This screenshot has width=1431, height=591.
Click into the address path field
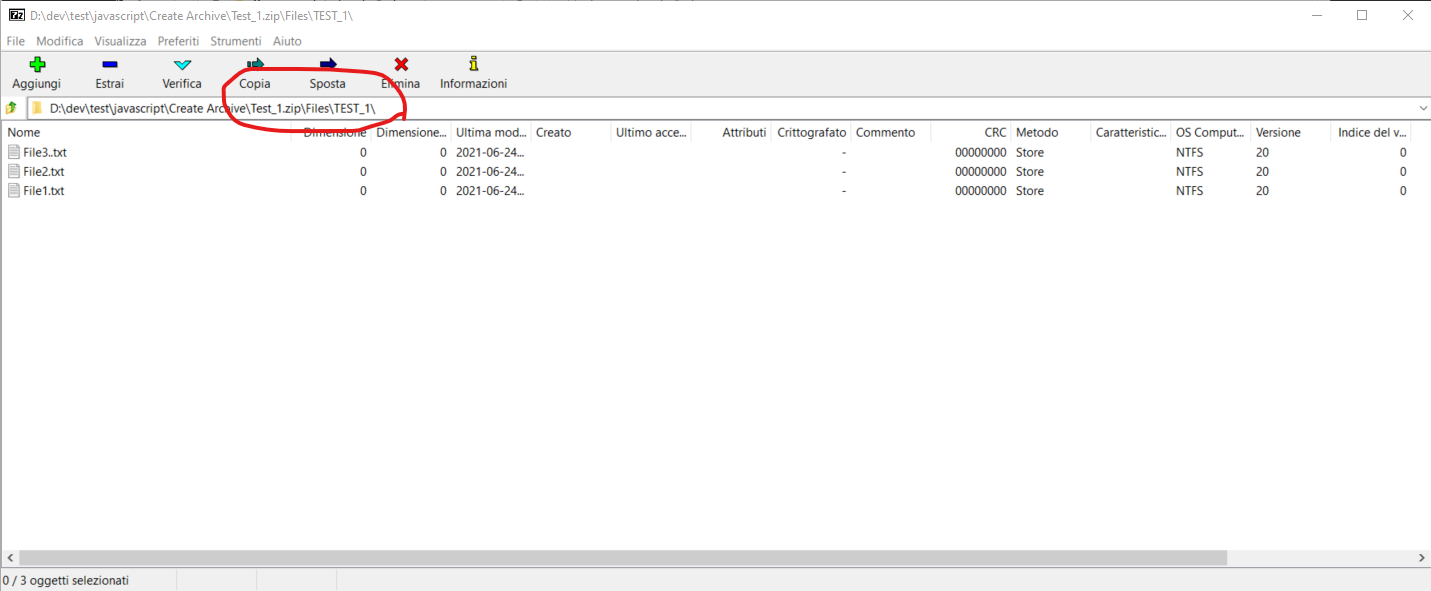[x=720, y=108]
